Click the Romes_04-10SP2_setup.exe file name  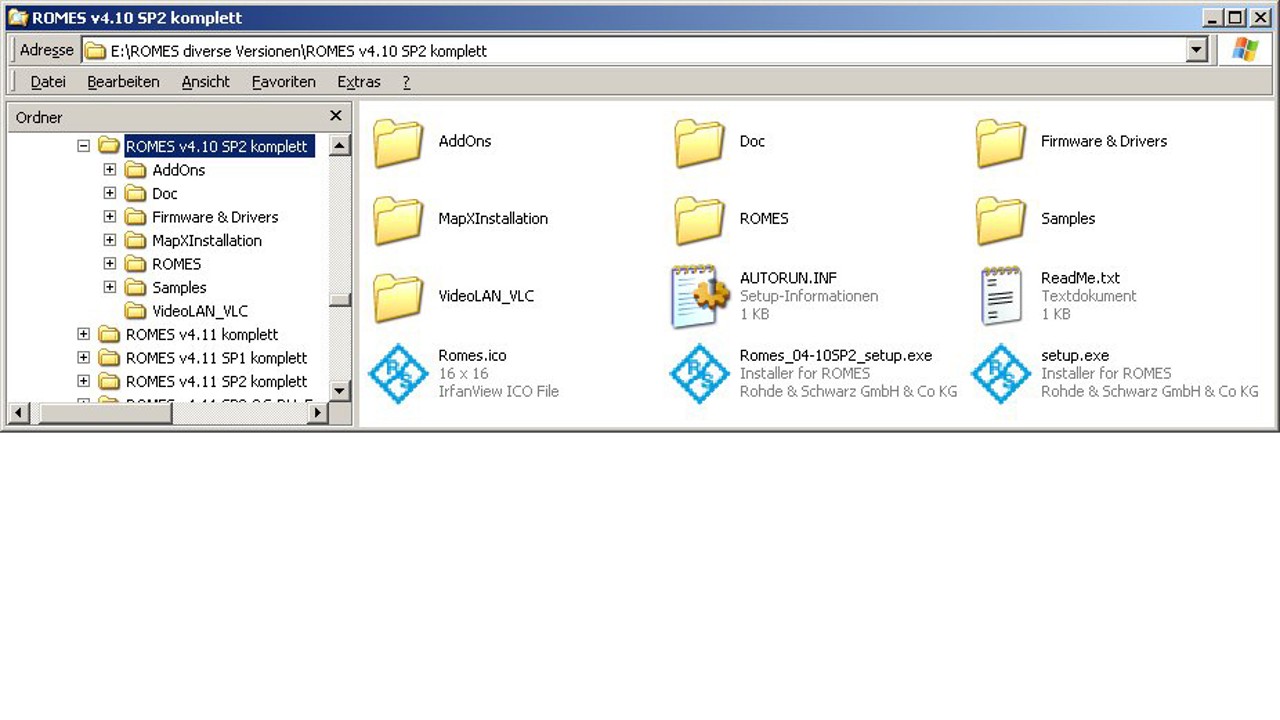(836, 355)
